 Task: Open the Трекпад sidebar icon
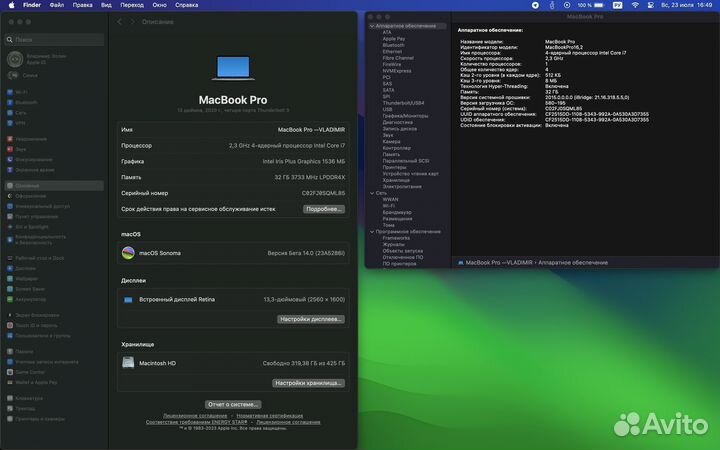[10, 408]
